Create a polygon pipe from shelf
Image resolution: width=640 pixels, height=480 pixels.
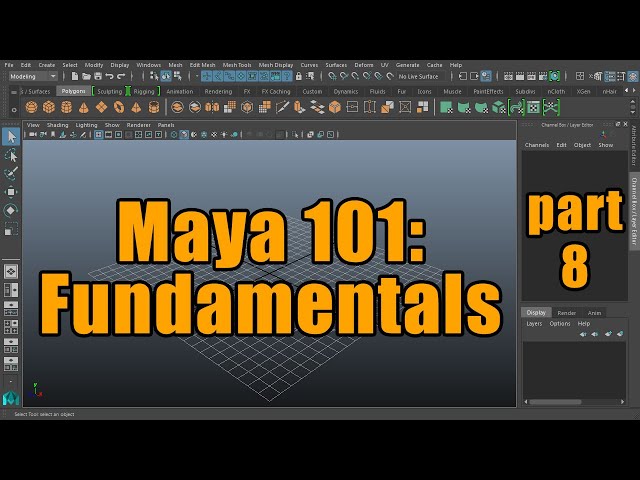coord(154,107)
